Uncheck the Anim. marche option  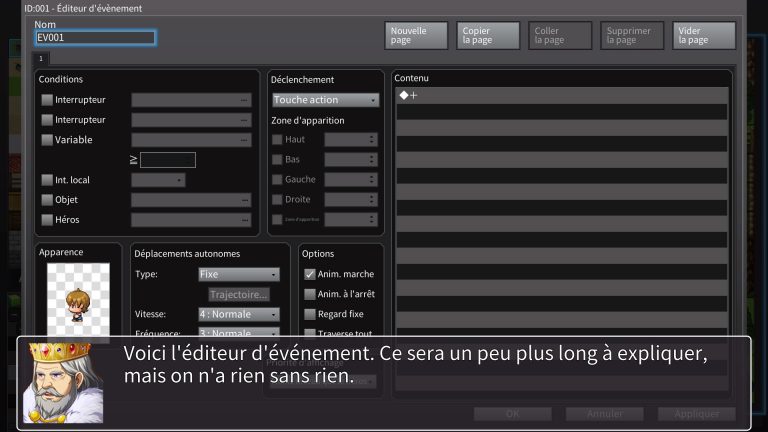(x=310, y=274)
